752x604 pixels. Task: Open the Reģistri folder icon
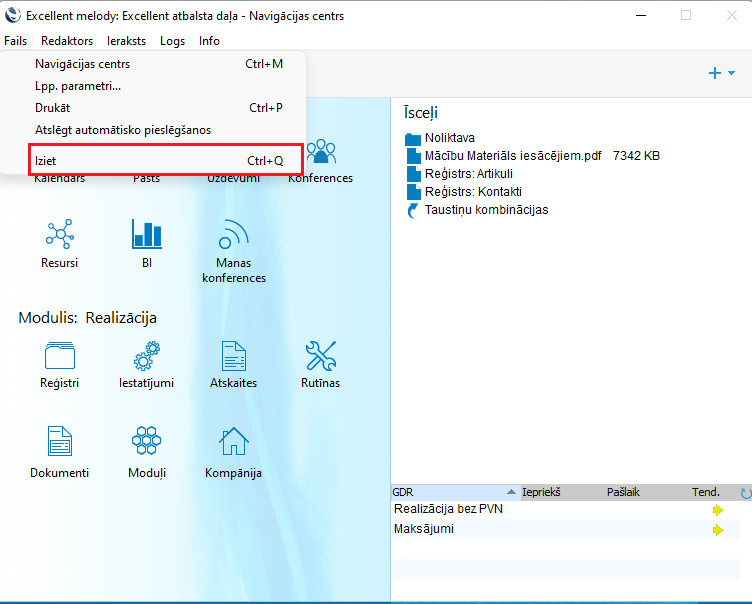60,355
